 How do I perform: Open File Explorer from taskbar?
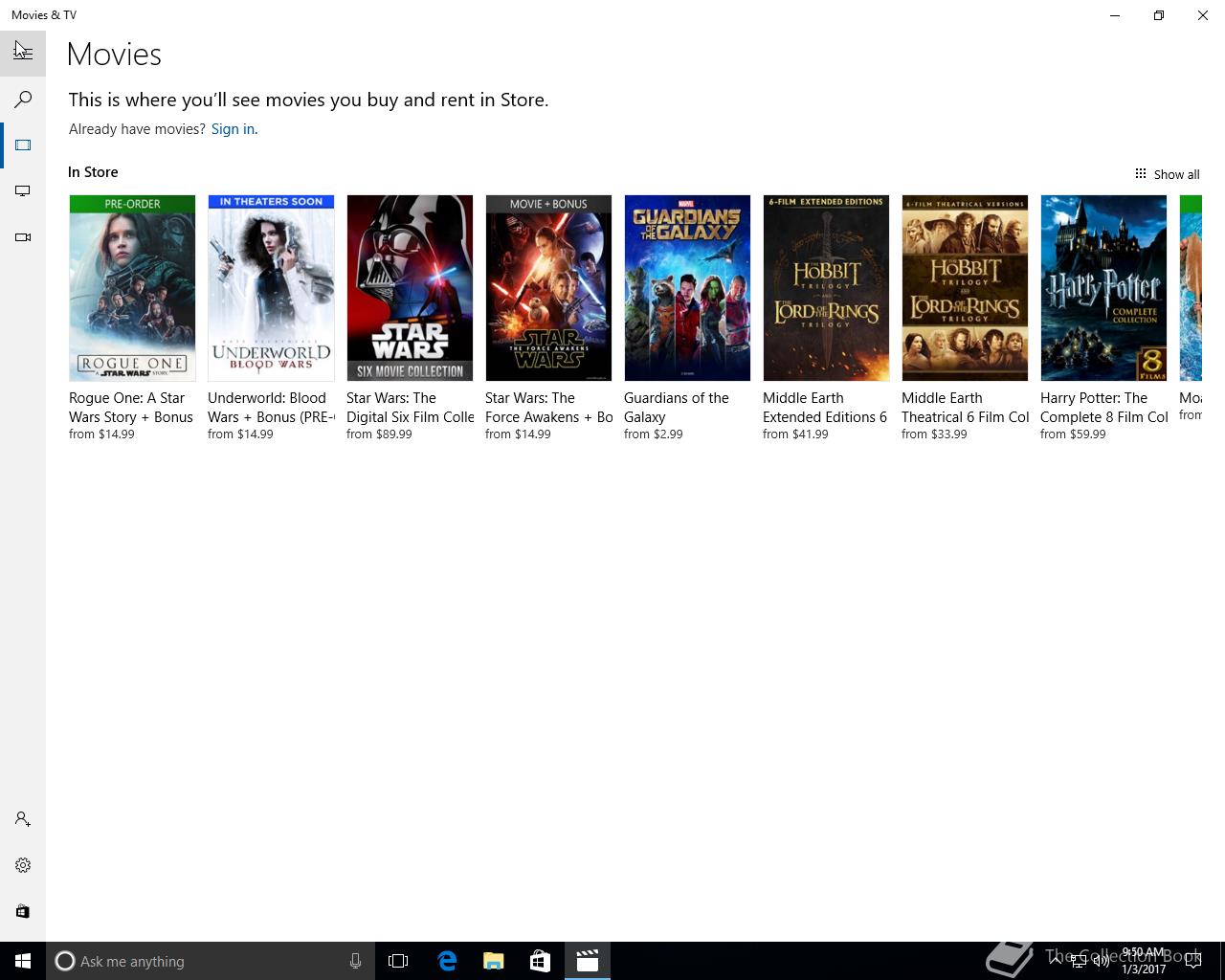tap(494, 961)
